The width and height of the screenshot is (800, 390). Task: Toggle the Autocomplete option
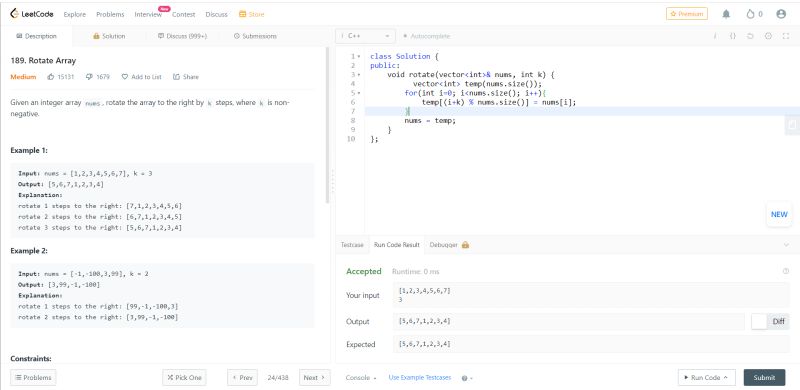[x=426, y=36]
